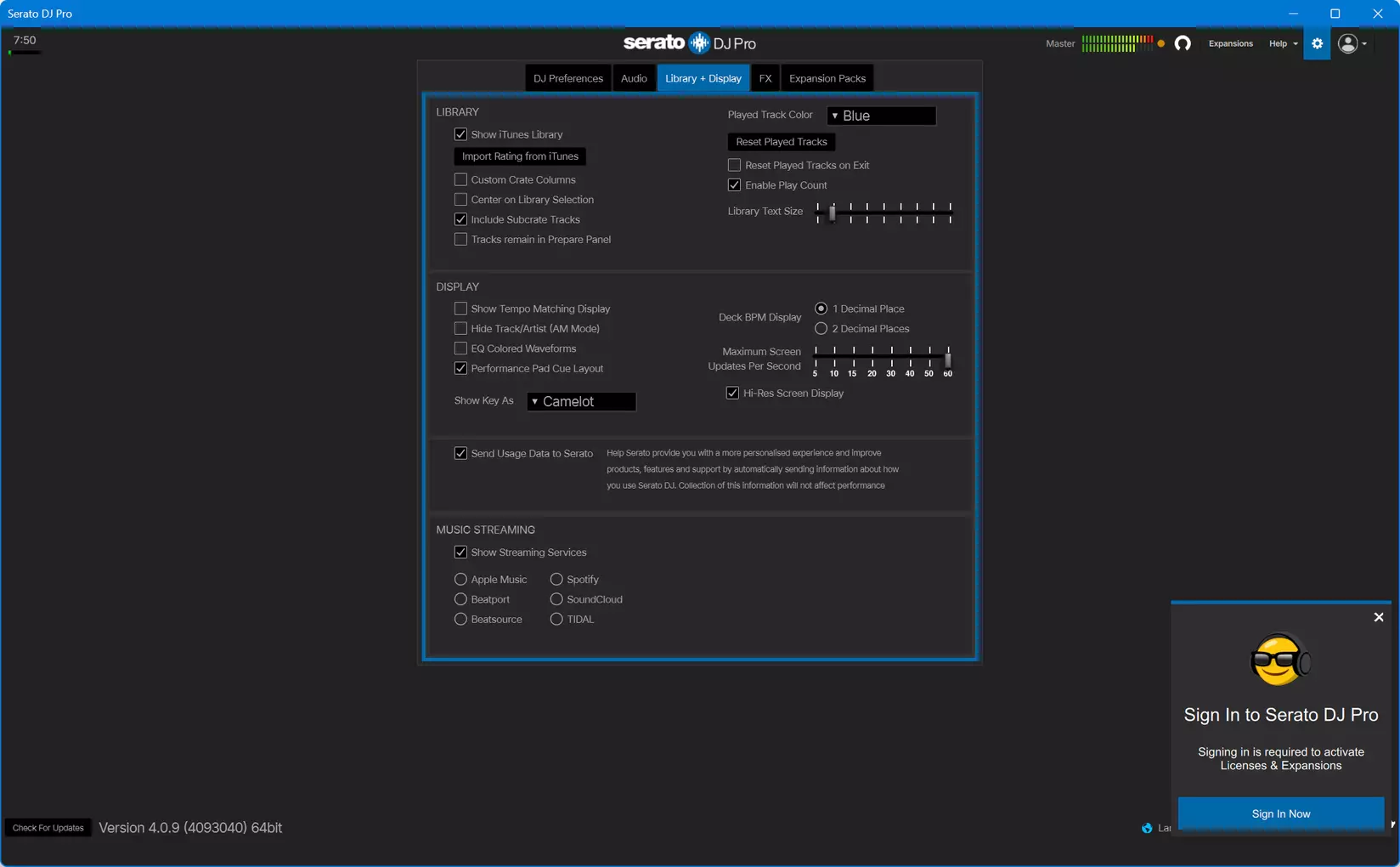The image size is (1400, 867).
Task: Switch to DJ Preferences tab
Action: (x=567, y=78)
